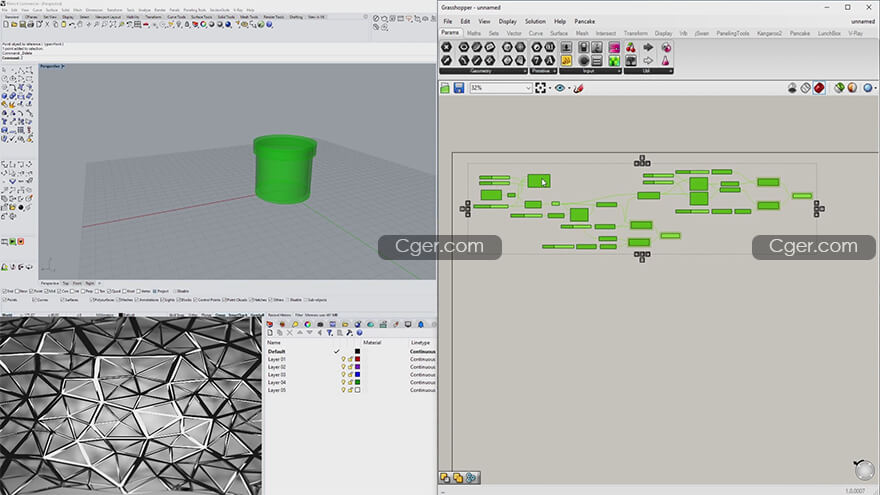Save the Grasshopper document with the floppy icon
The width and height of the screenshot is (880, 495).
tap(459, 88)
